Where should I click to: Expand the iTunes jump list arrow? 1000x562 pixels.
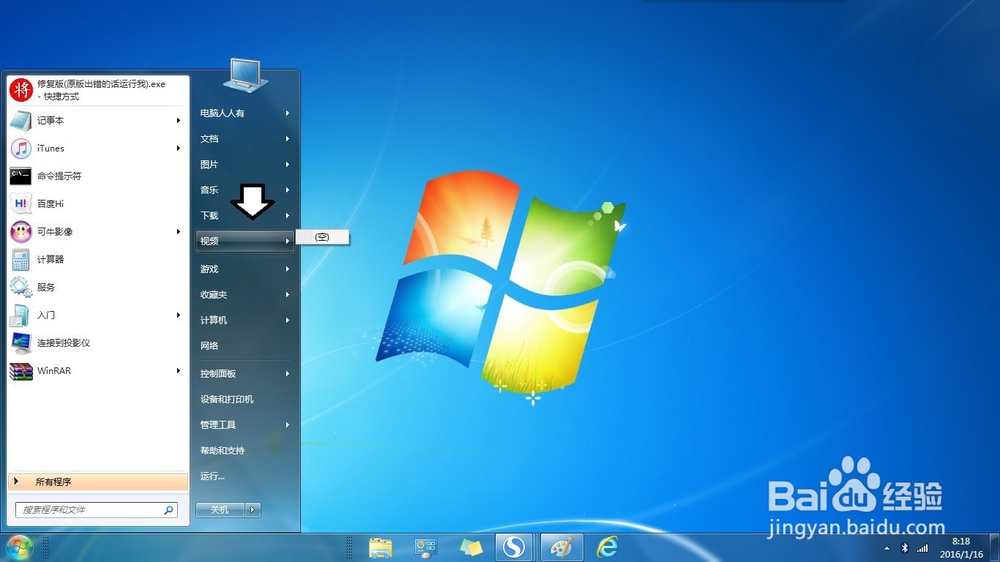[x=178, y=148]
